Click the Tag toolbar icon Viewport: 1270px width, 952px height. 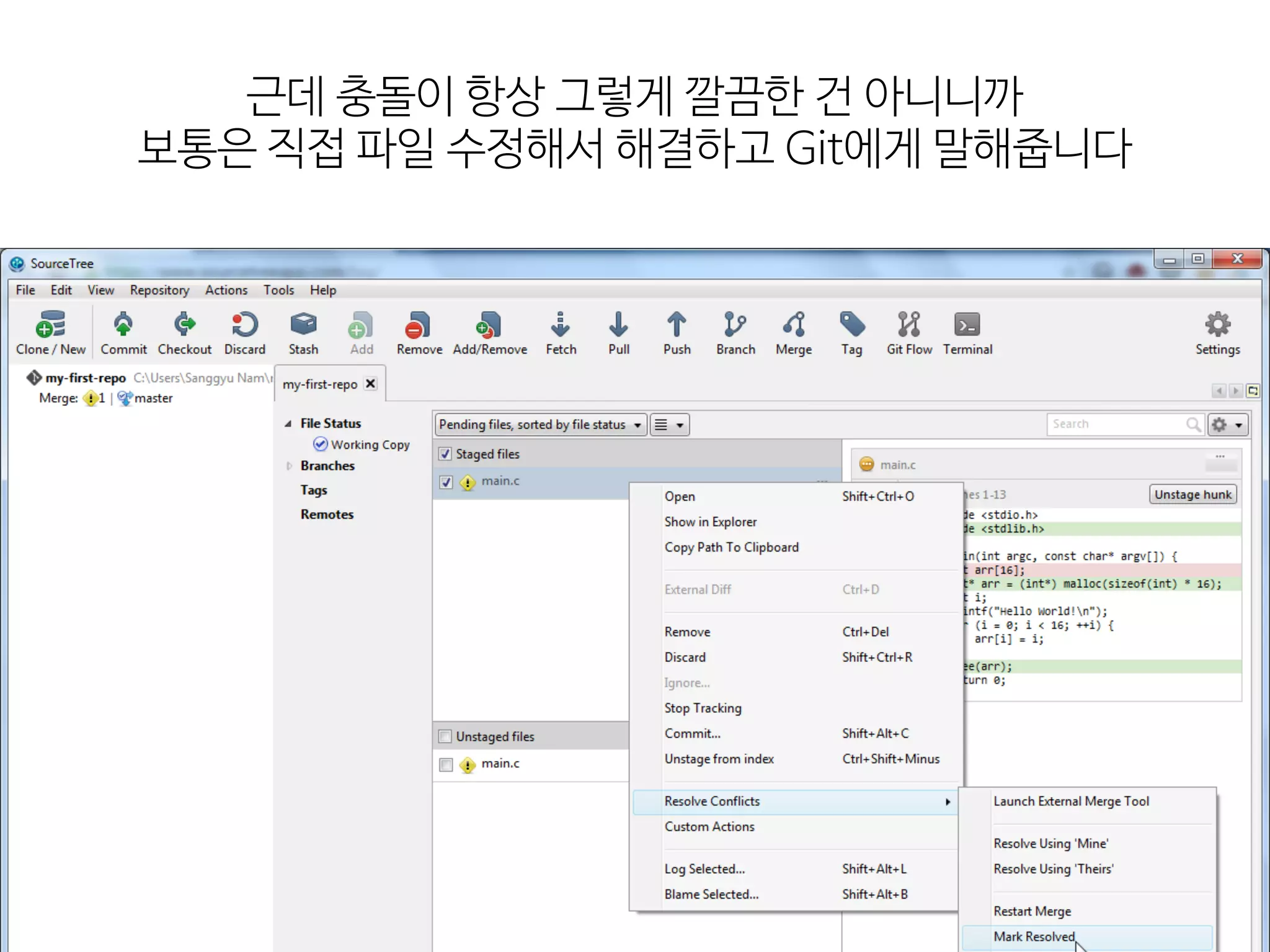[x=851, y=325]
